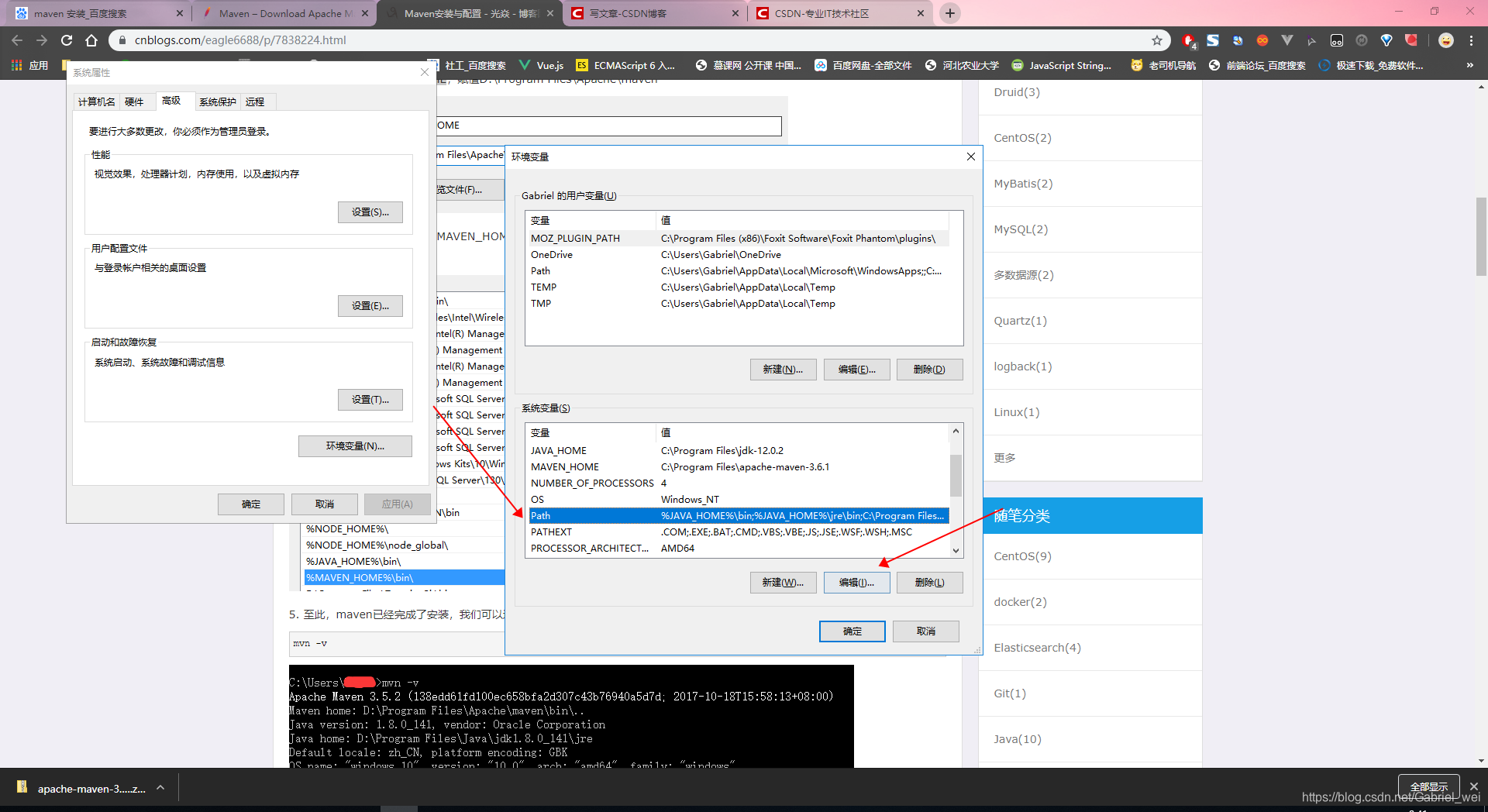This screenshot has height=812, width=1488.
Task: Open the profile avatar menu
Action: (x=1446, y=40)
